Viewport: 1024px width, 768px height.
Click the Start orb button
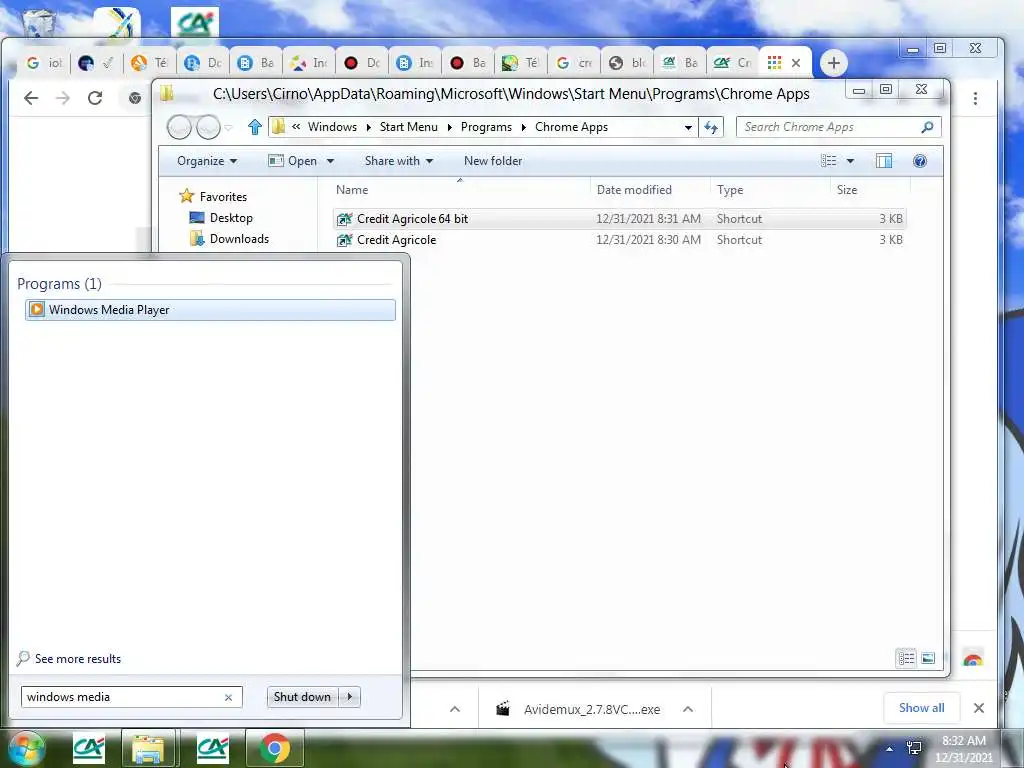click(26, 748)
